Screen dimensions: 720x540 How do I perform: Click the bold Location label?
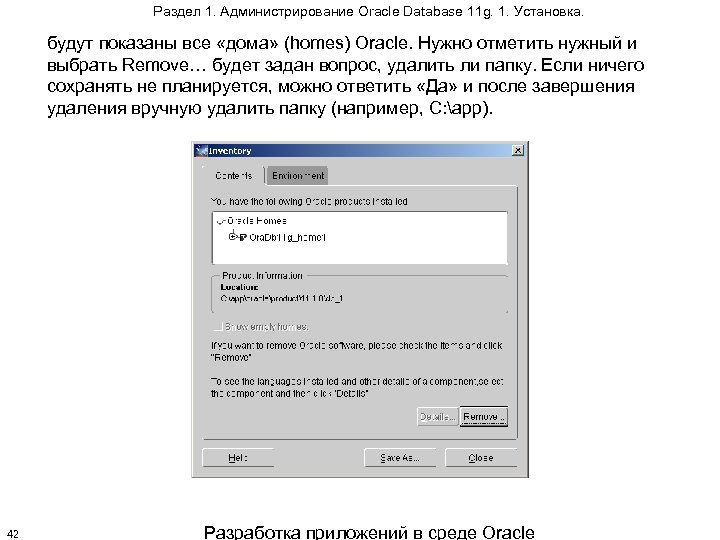[239, 287]
